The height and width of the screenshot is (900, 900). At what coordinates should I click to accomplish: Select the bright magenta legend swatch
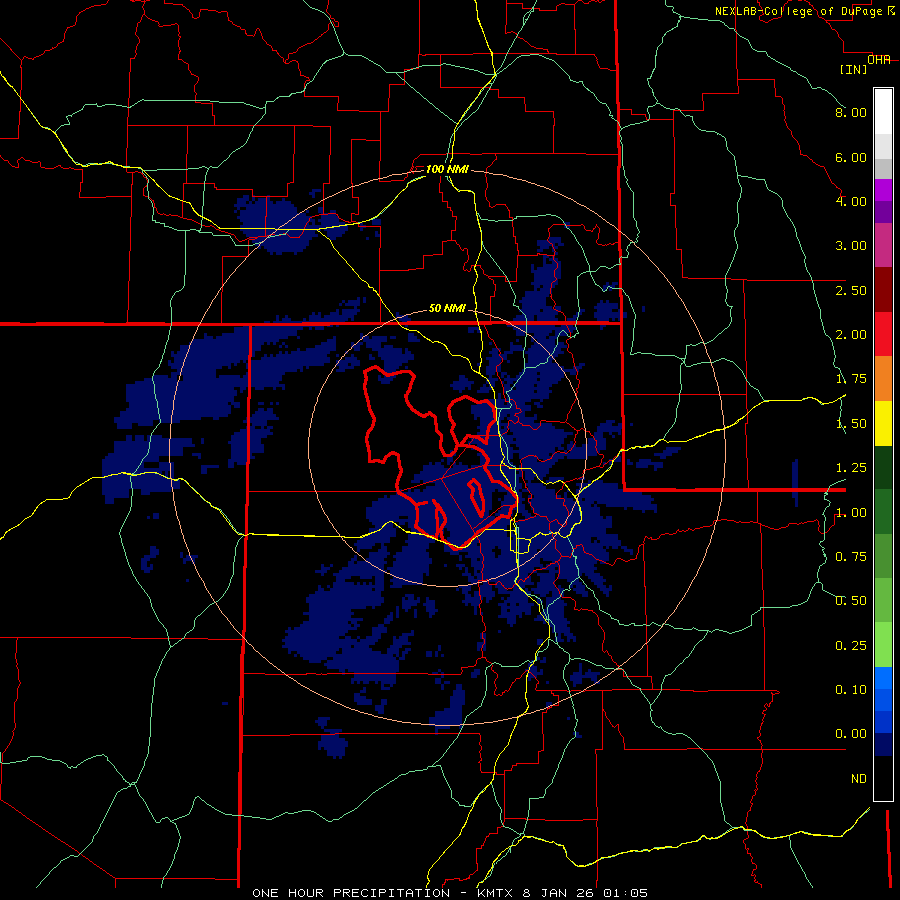click(883, 190)
